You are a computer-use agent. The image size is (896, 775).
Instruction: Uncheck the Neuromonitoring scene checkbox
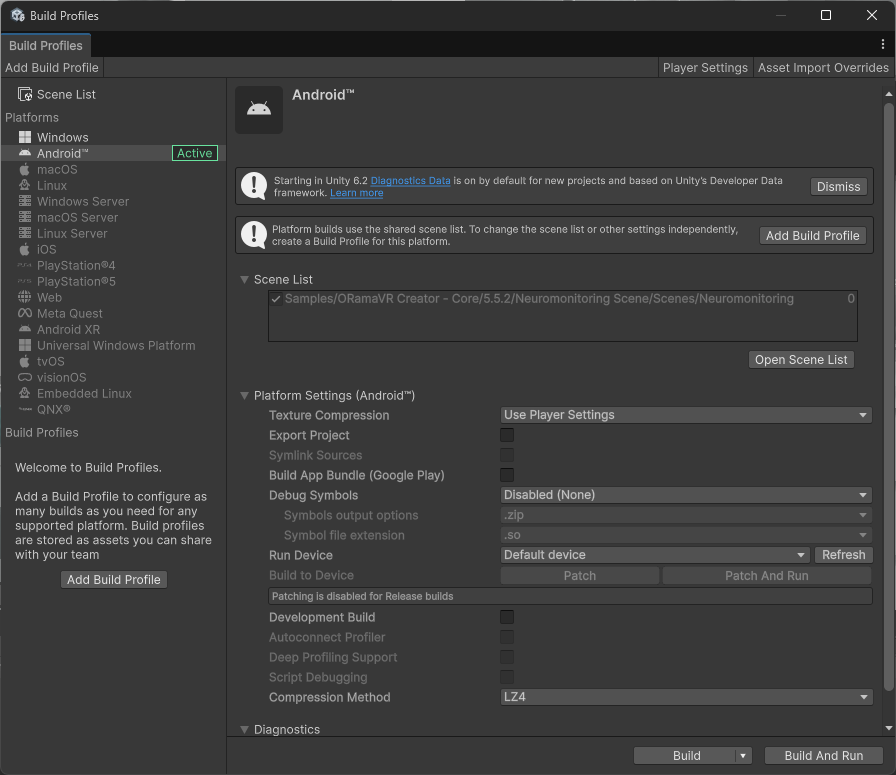(x=276, y=299)
